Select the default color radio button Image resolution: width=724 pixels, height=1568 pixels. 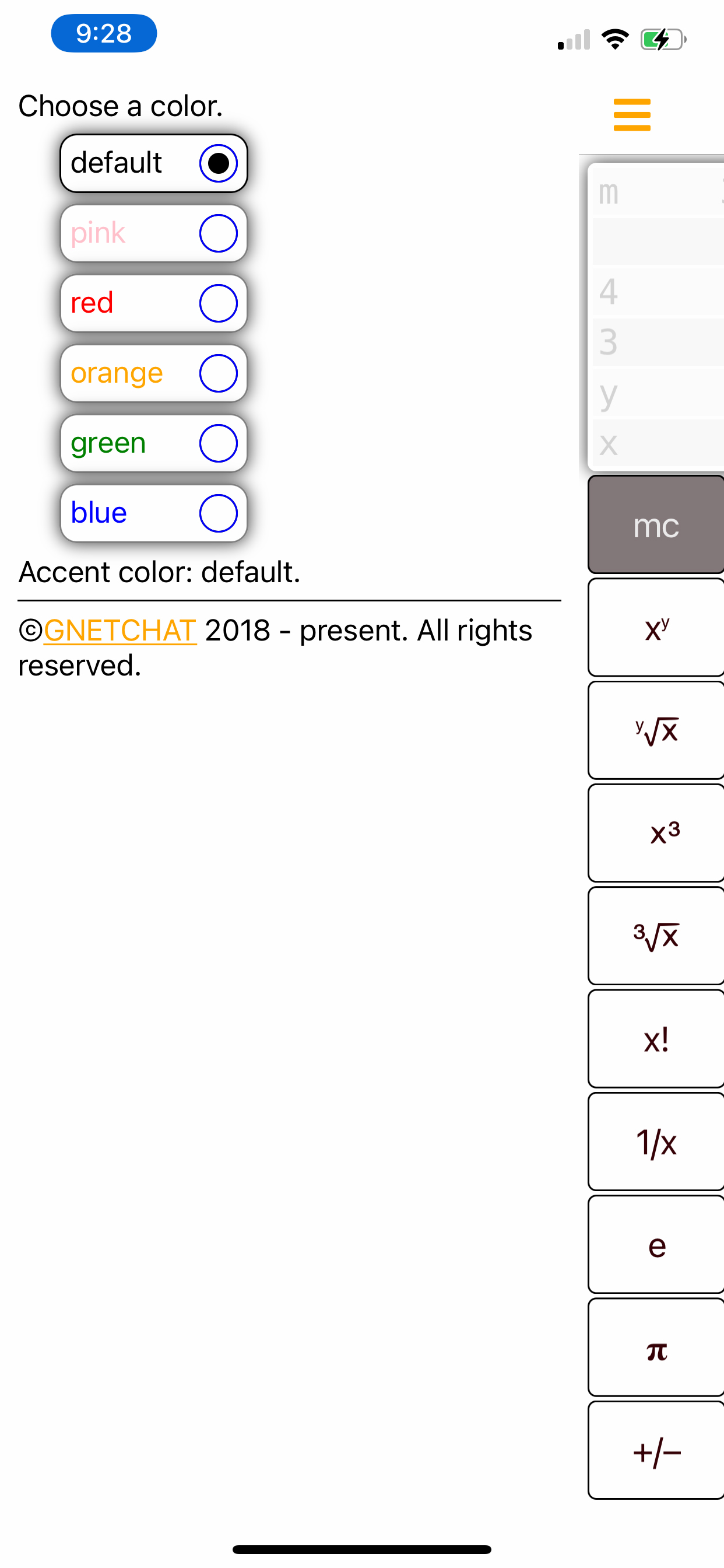218,163
